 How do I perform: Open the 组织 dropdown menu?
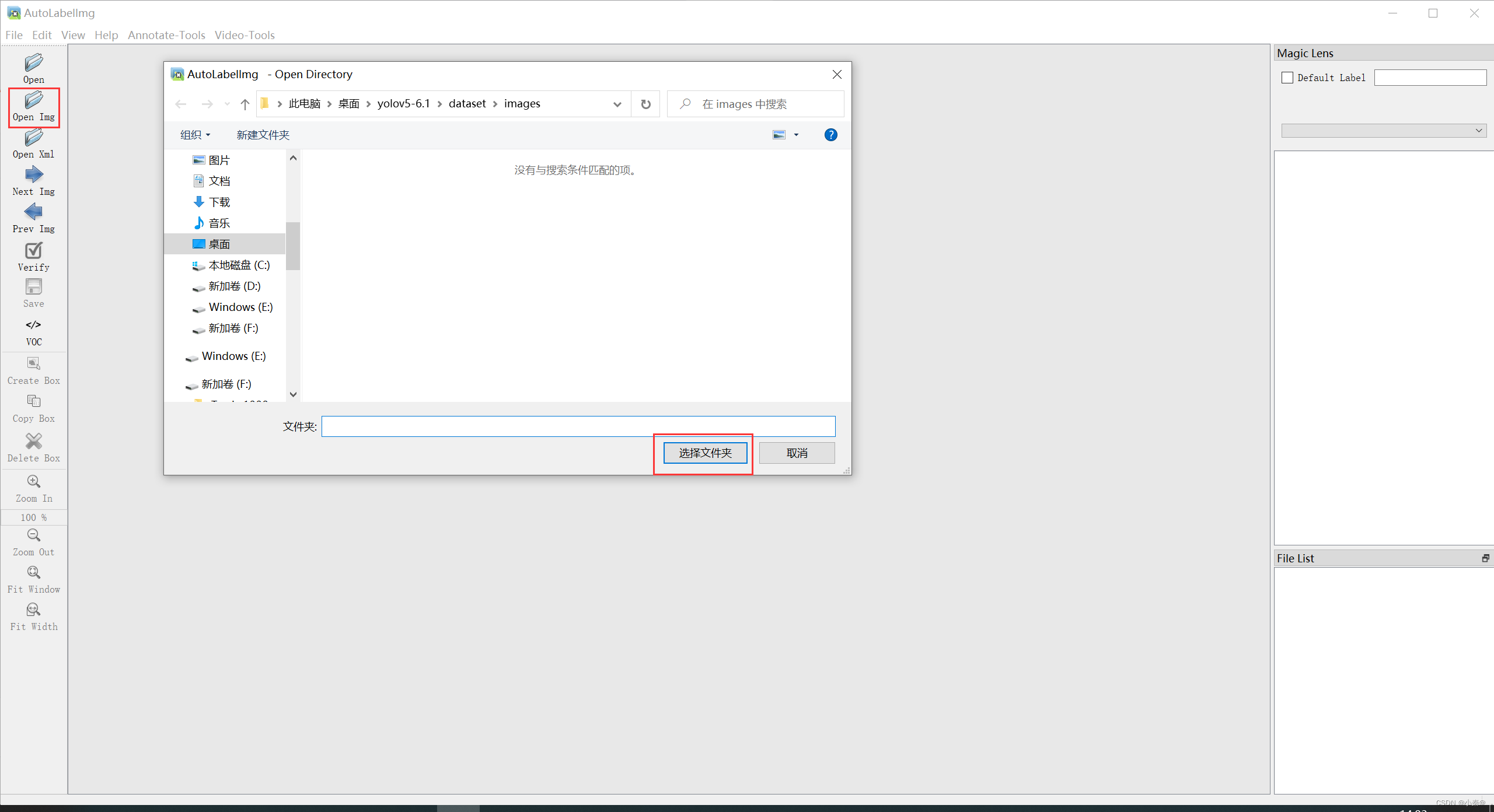point(195,135)
